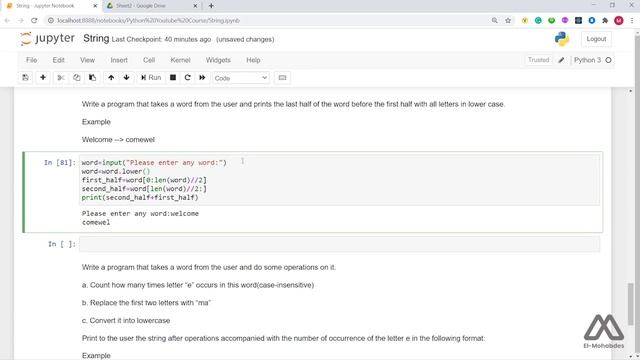The height and width of the screenshot is (360, 640).
Task: Close the String Jupyter Notebook tab
Action: (95, 6)
